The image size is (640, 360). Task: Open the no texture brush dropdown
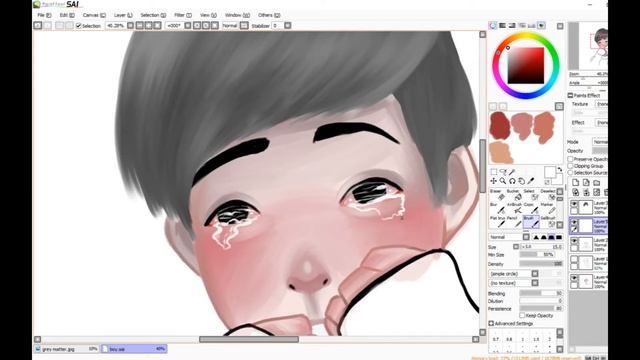tap(535, 283)
